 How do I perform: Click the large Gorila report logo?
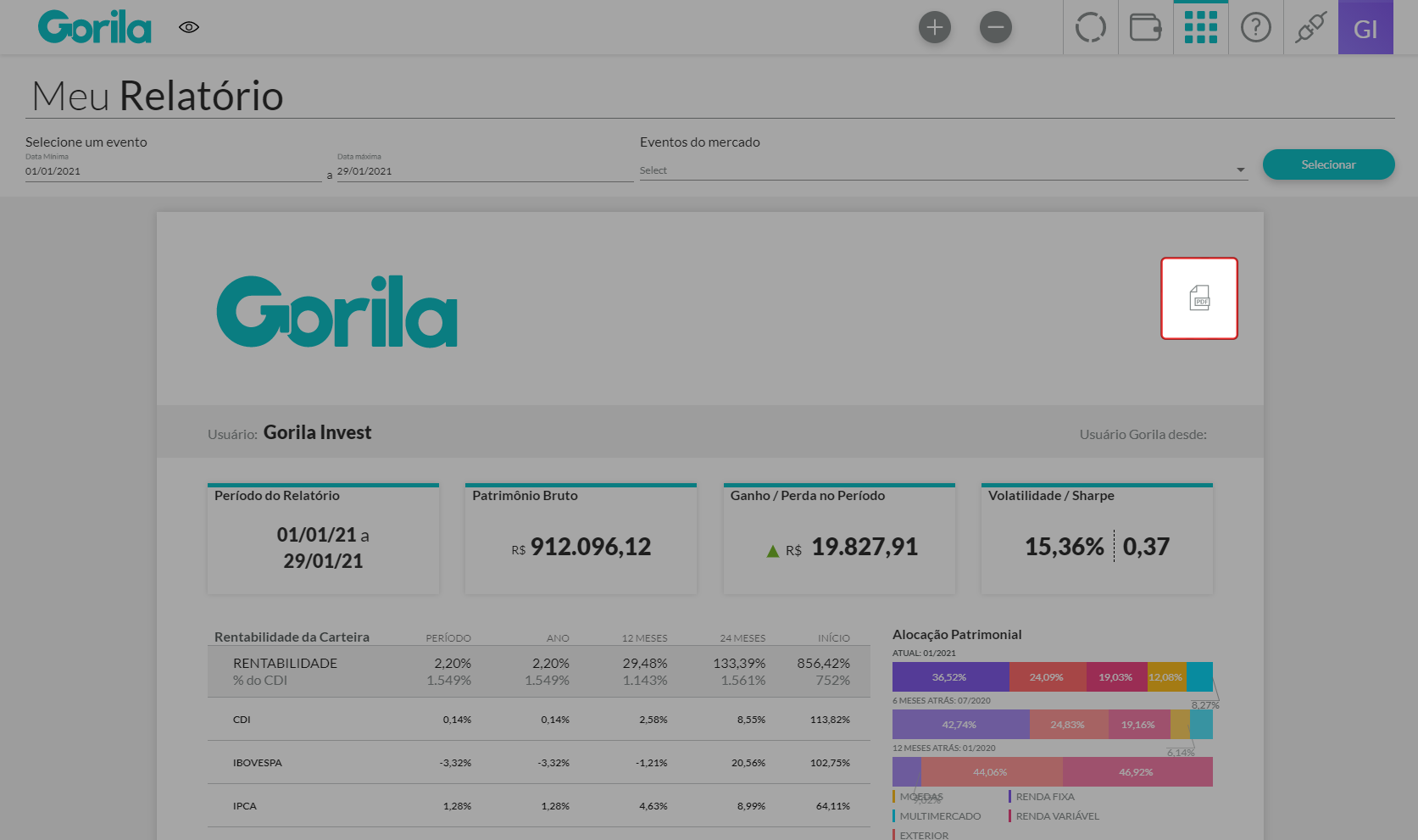(337, 311)
